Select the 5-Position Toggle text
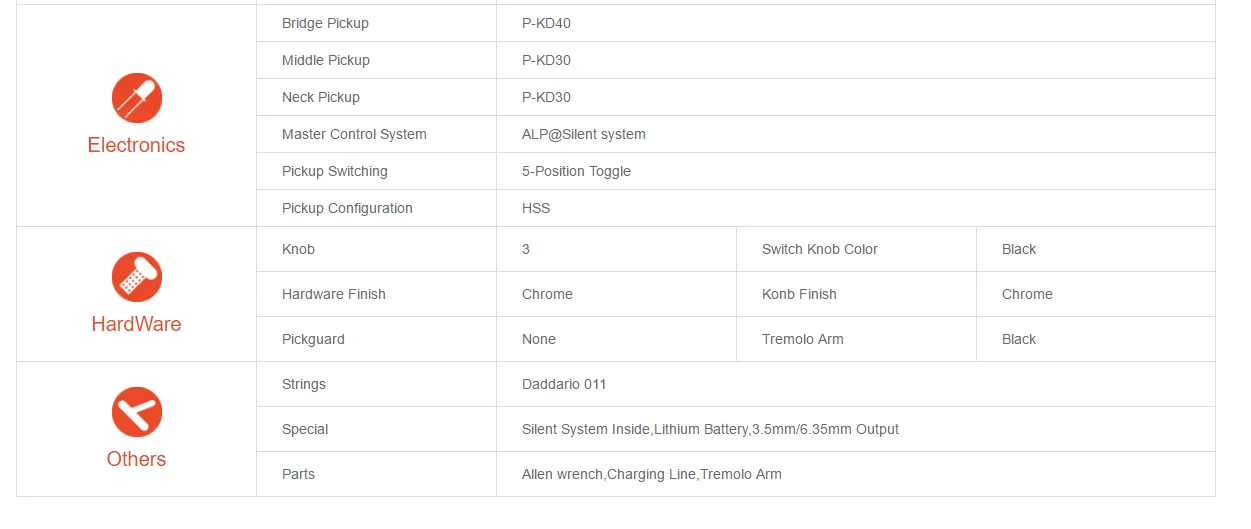The image size is (1251, 529). [576, 171]
